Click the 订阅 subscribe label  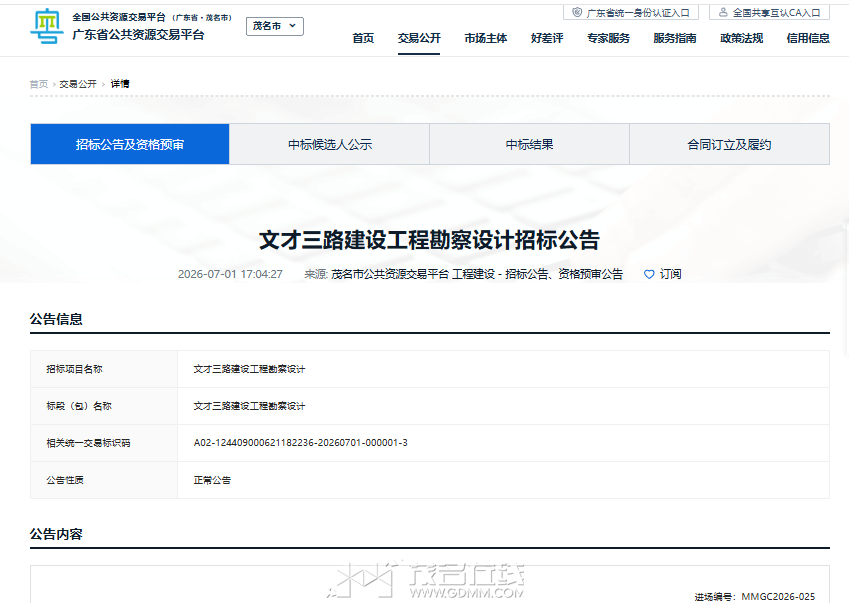click(670, 274)
